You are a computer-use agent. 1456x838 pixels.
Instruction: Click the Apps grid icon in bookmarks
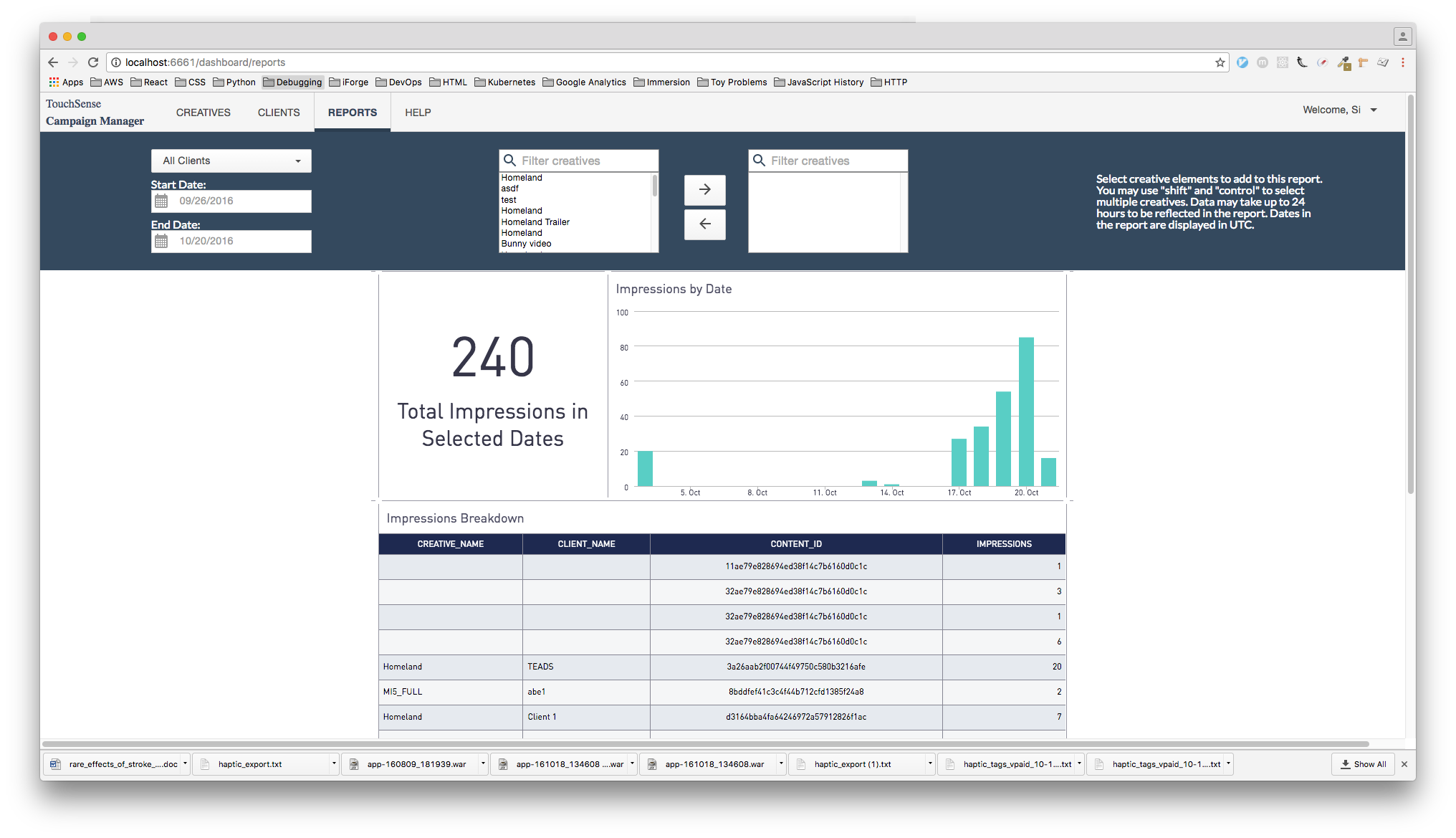click(x=54, y=82)
